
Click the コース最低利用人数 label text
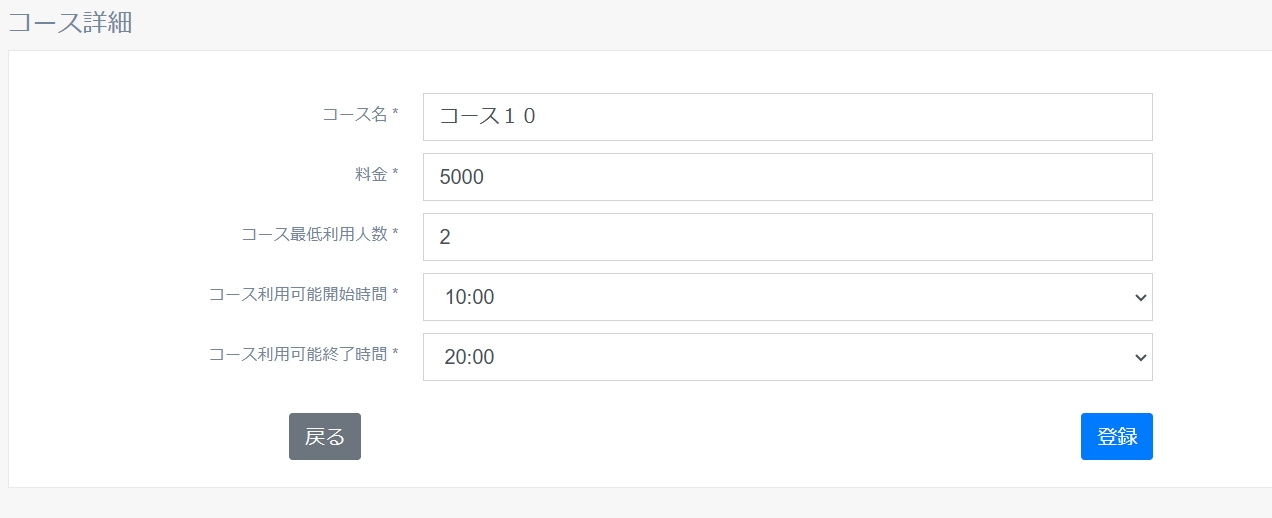(320, 234)
